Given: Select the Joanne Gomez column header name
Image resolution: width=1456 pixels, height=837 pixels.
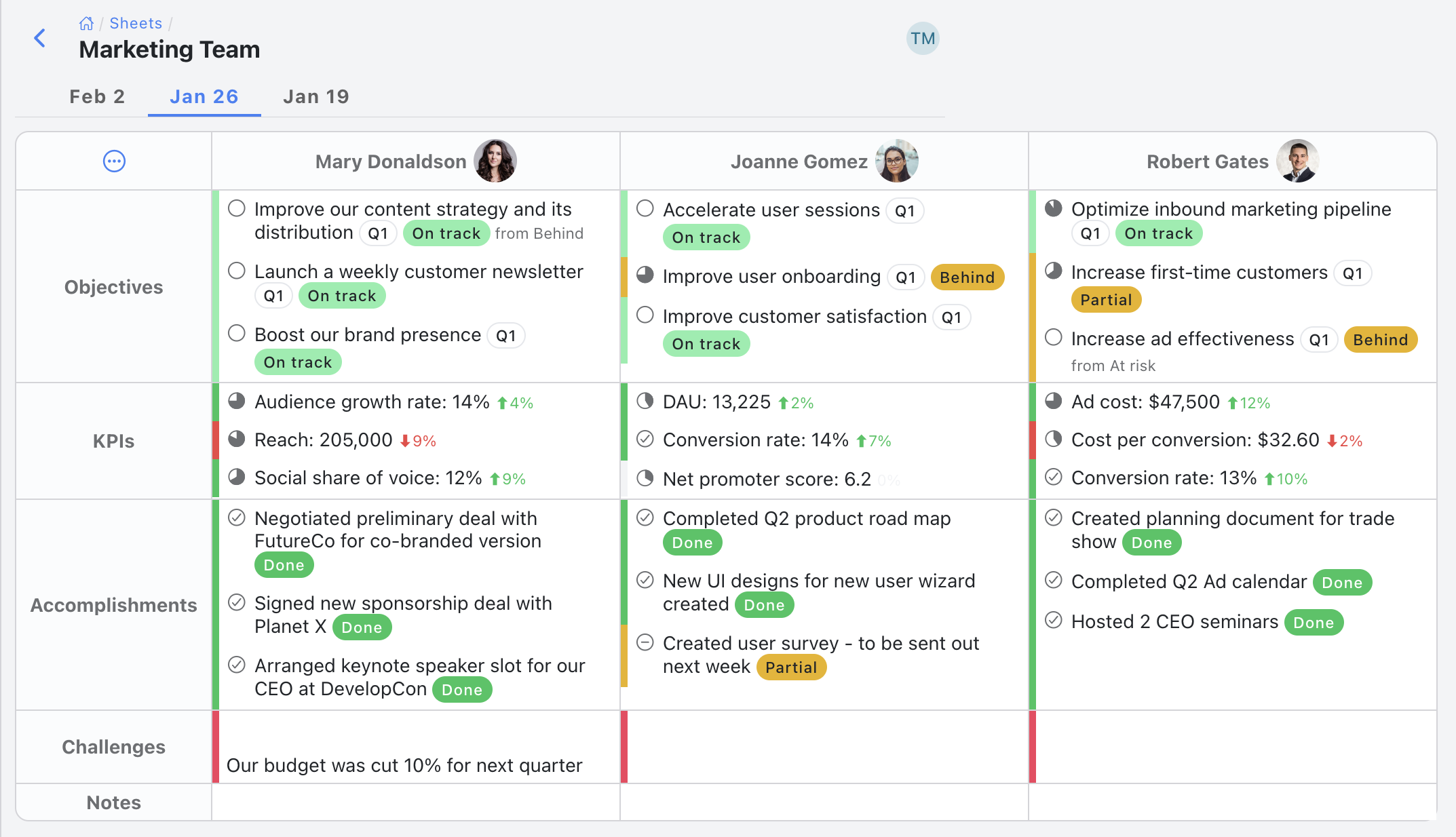Looking at the screenshot, I should point(799,161).
